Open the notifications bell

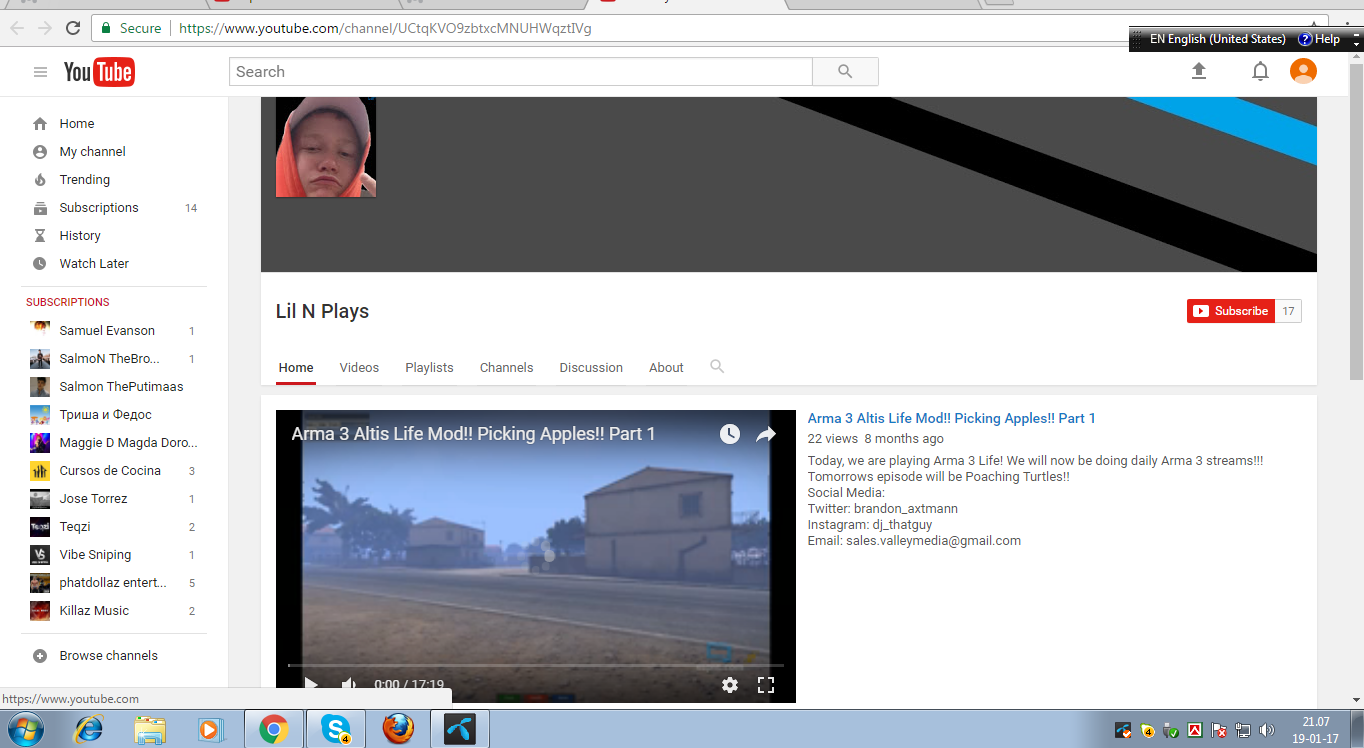[1260, 71]
